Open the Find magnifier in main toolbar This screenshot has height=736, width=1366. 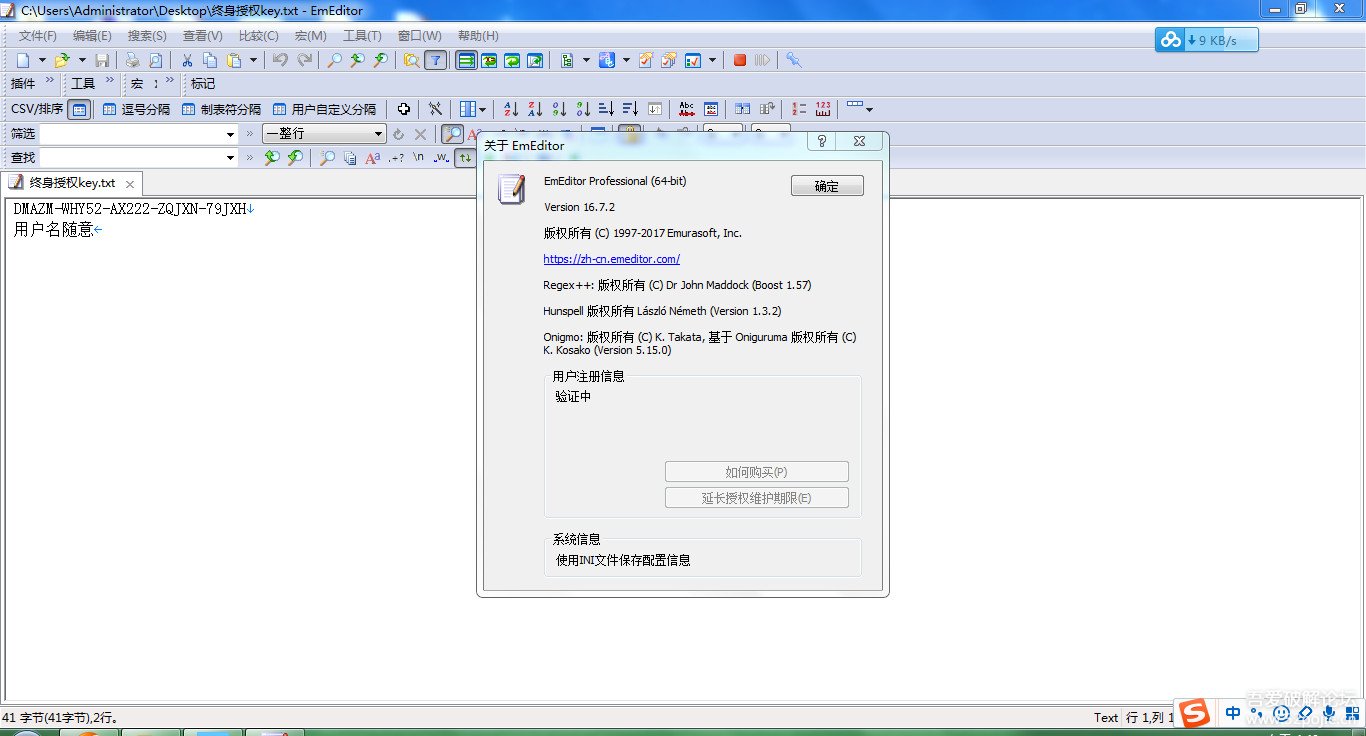[x=335, y=60]
